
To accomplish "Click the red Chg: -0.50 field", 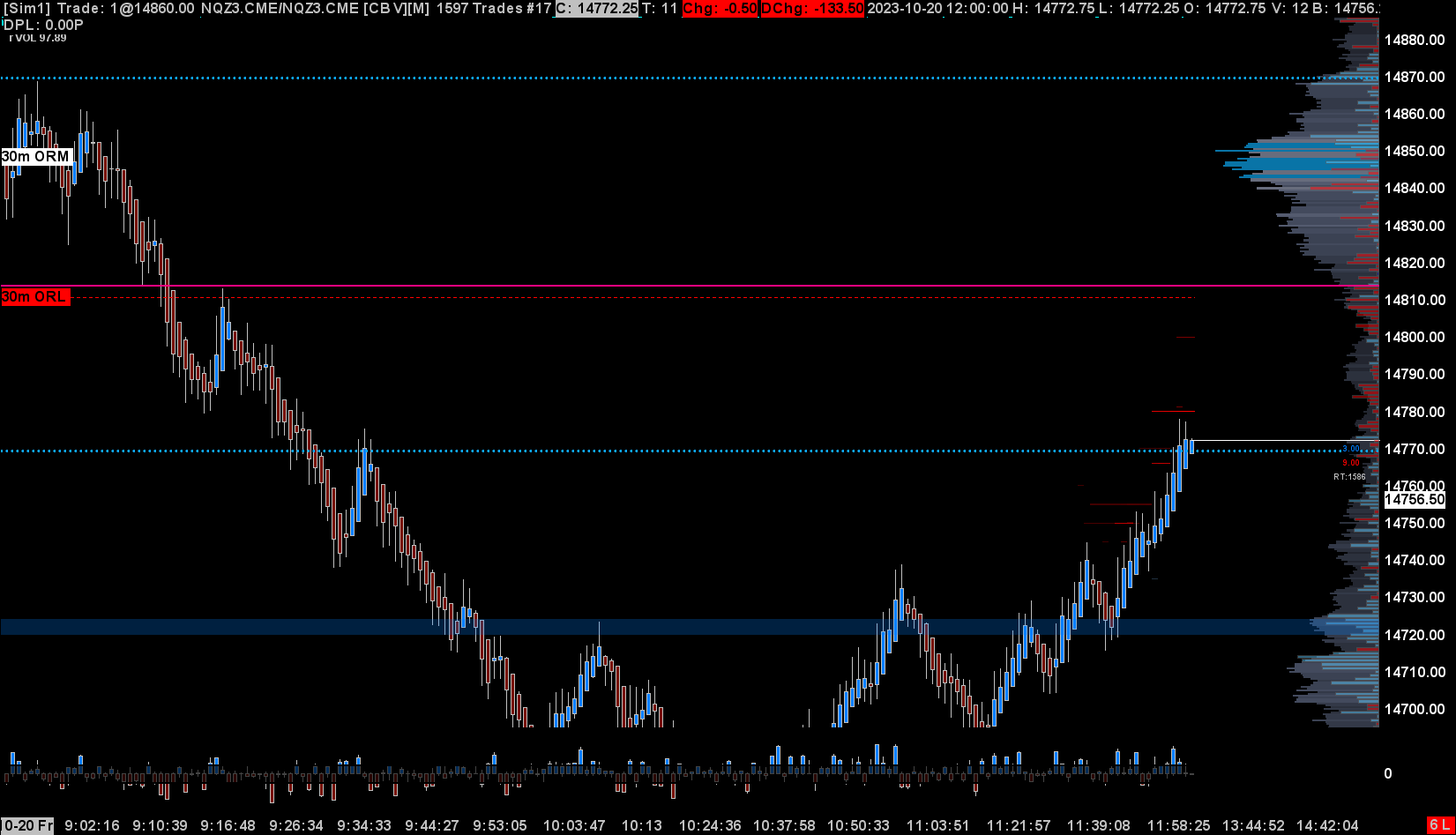I will [720, 9].
